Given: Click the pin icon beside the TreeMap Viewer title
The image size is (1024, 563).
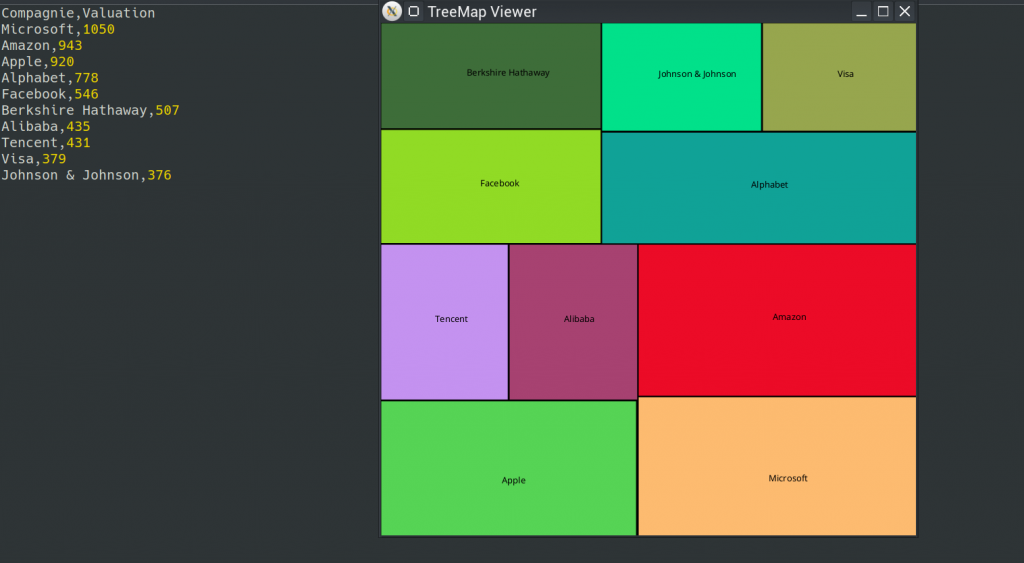Looking at the screenshot, I should 413,11.
